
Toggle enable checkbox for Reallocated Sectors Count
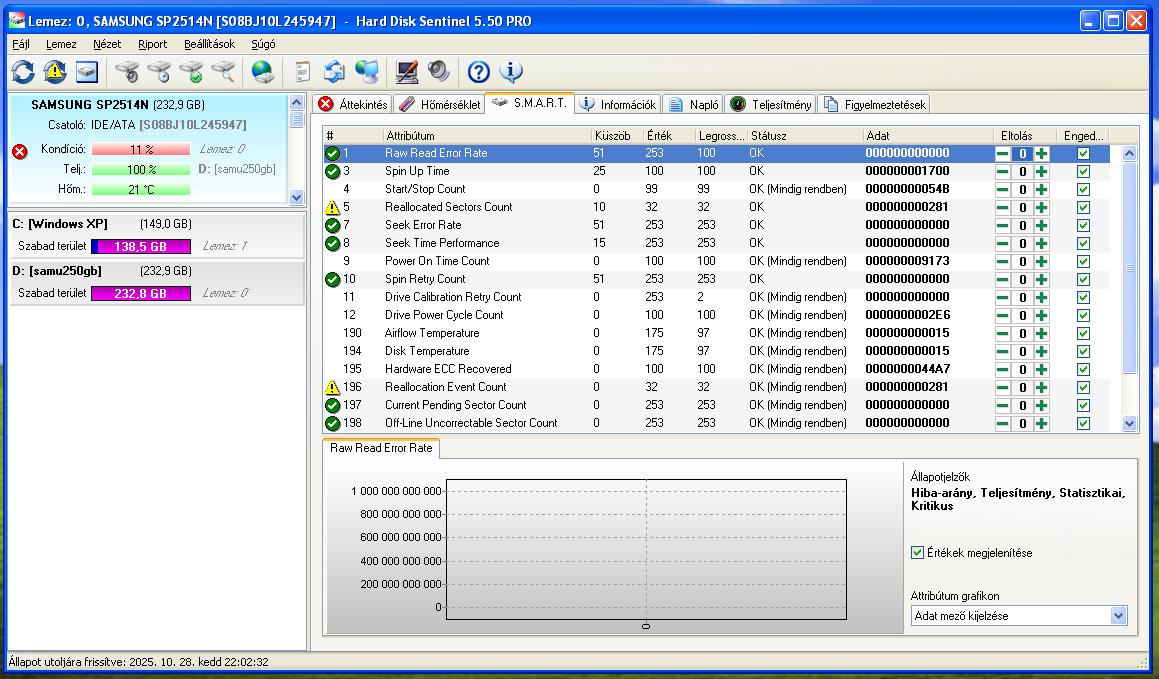[1083, 207]
